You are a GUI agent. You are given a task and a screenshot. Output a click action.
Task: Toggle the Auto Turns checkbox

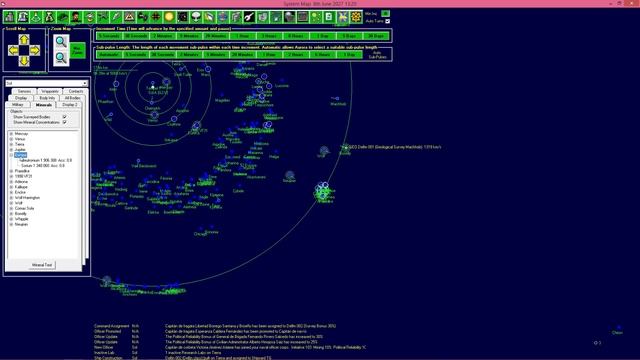387,21
